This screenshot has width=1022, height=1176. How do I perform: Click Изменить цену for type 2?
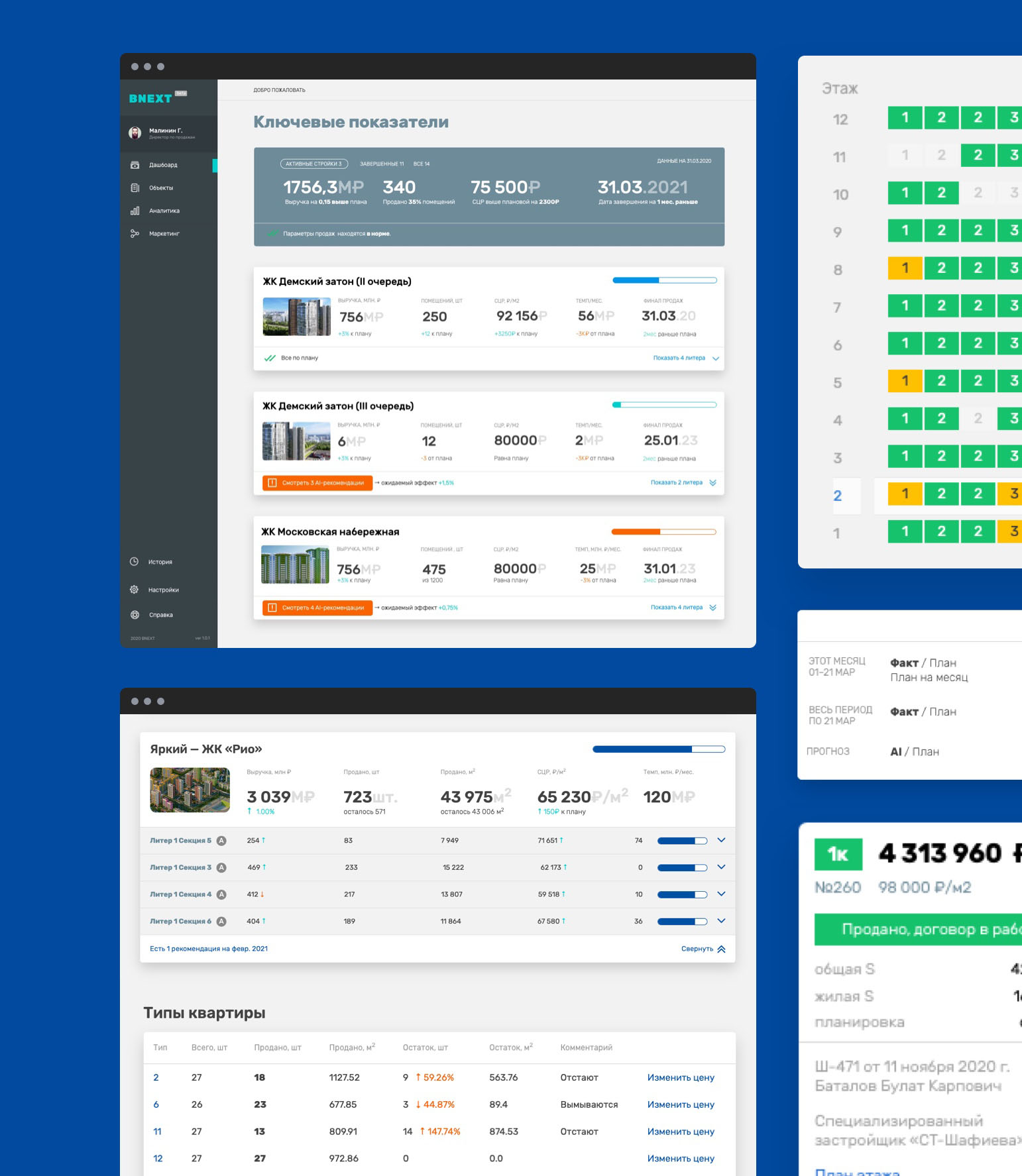point(681,1078)
